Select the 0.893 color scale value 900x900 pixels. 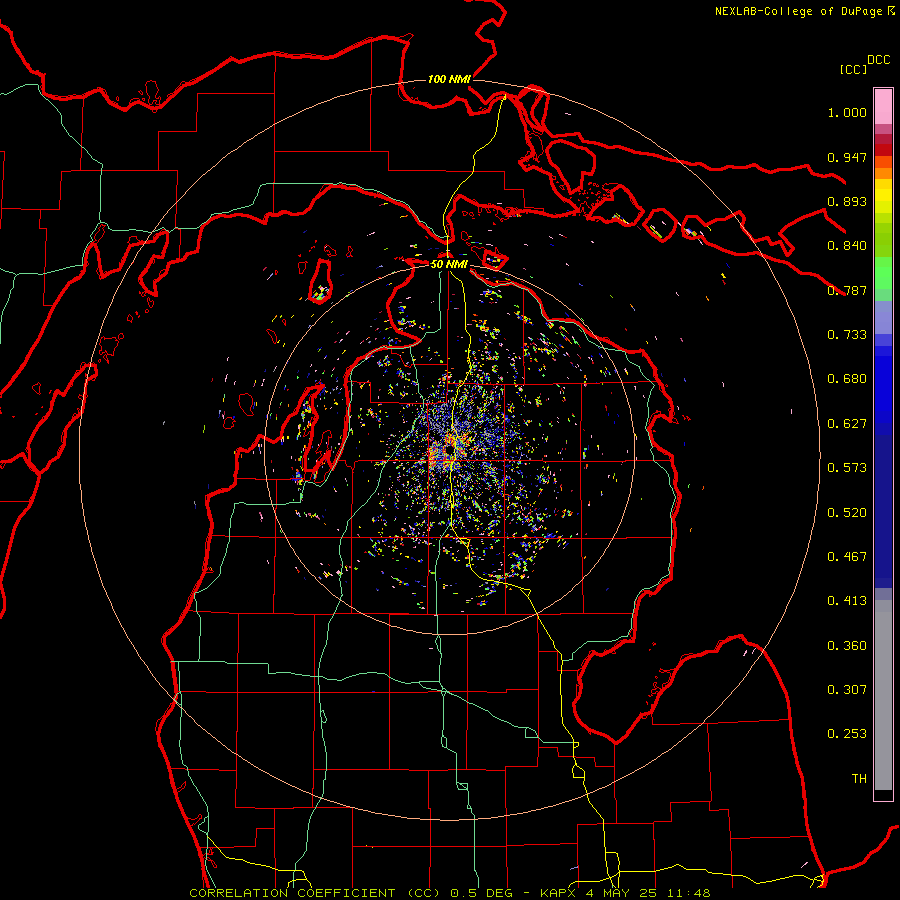(847, 201)
